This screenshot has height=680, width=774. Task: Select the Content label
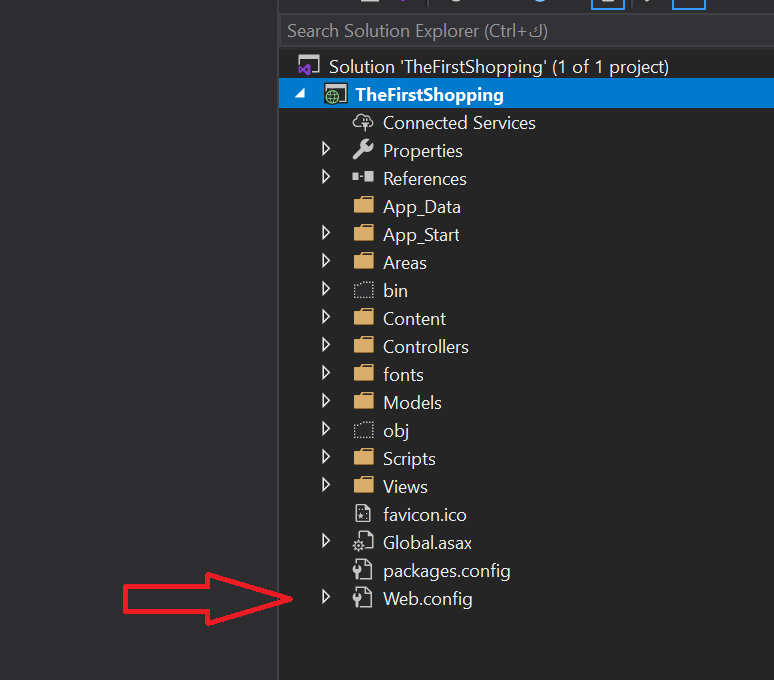pos(414,319)
